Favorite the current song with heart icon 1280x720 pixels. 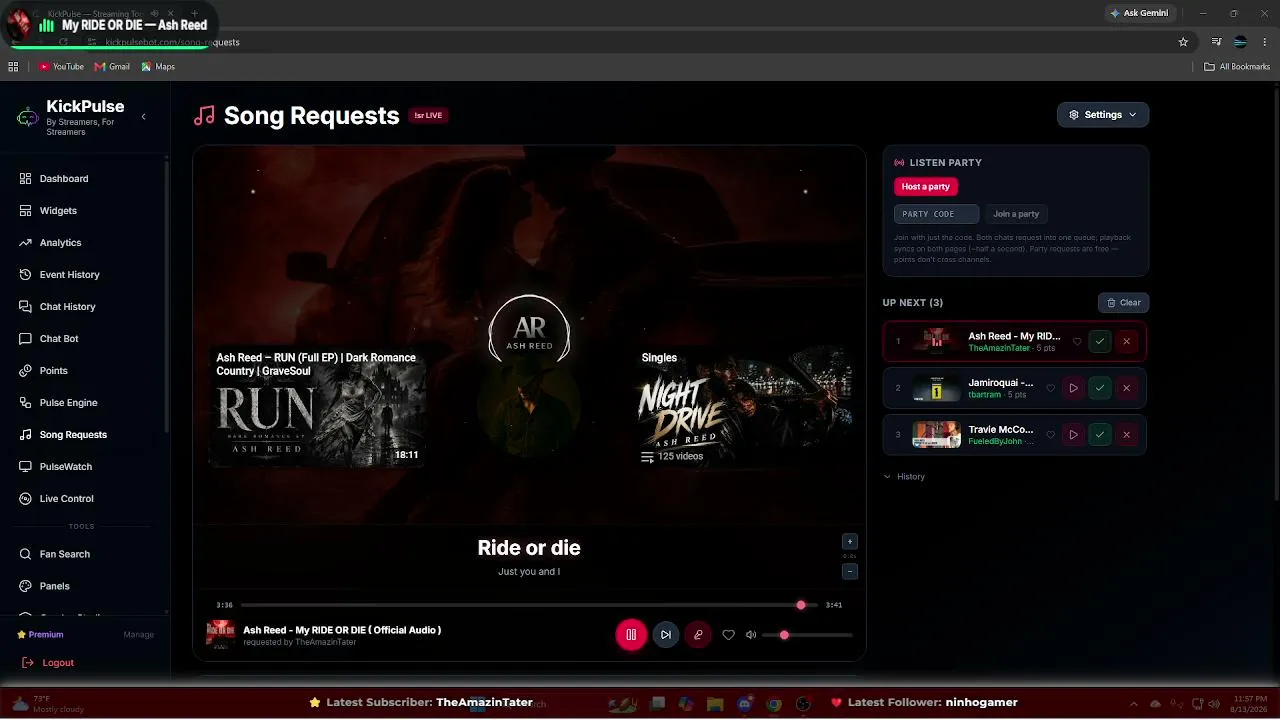(x=728, y=635)
